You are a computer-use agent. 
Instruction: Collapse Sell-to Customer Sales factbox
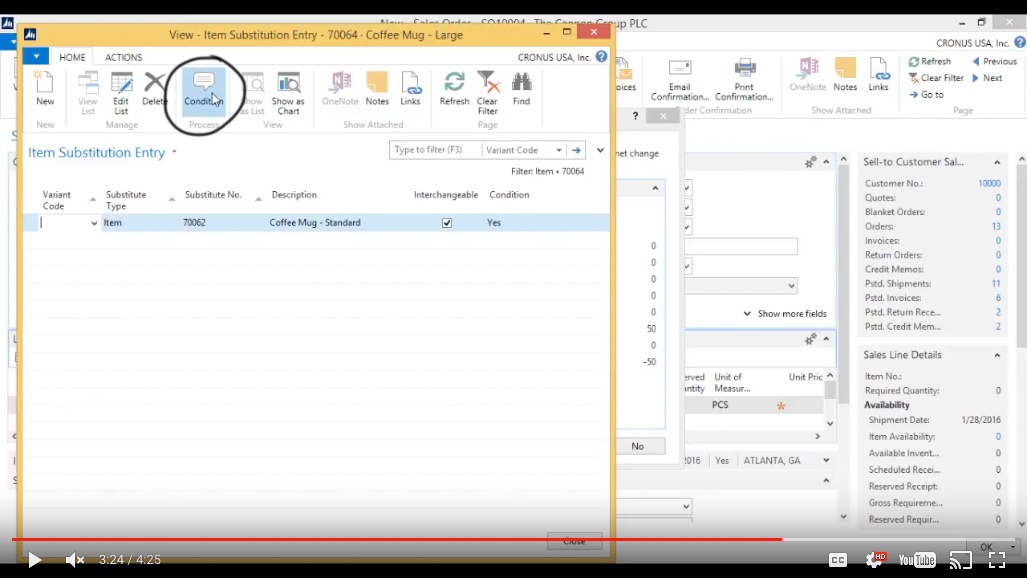pos(997,163)
